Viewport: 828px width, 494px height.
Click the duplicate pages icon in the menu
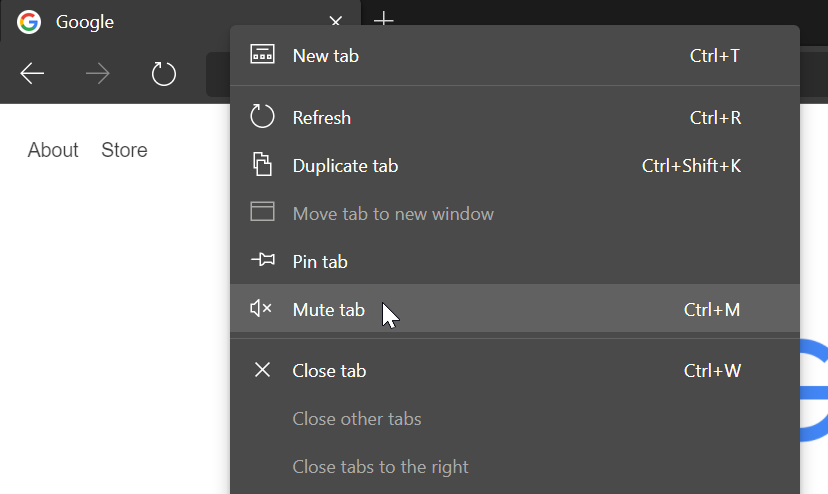tap(262, 165)
